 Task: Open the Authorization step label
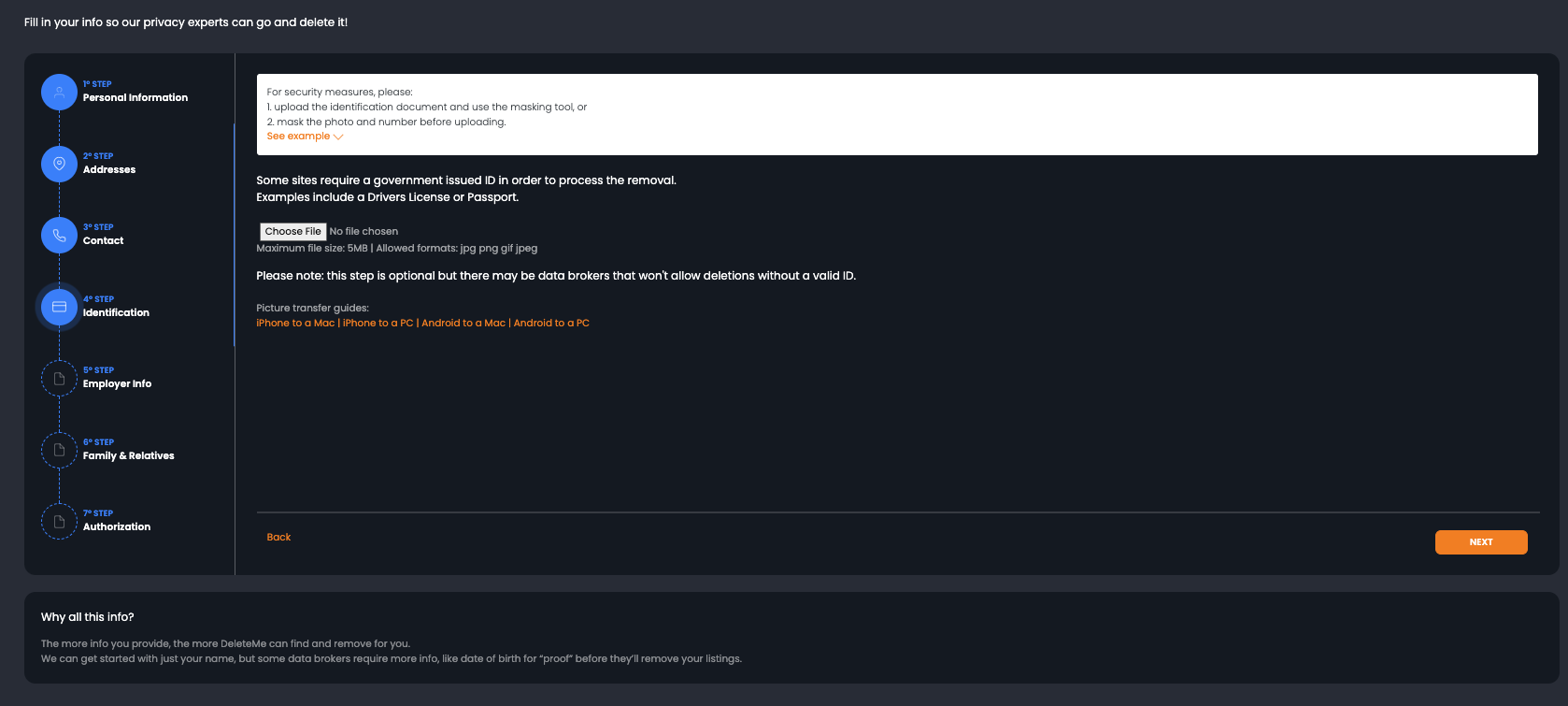117,526
